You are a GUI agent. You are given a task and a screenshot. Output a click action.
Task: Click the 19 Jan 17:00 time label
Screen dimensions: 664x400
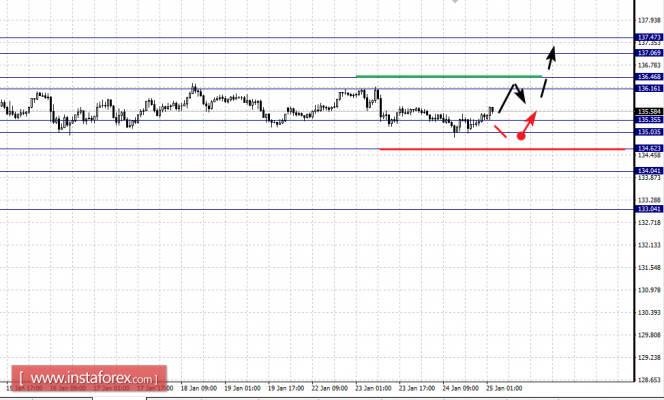click(x=286, y=388)
